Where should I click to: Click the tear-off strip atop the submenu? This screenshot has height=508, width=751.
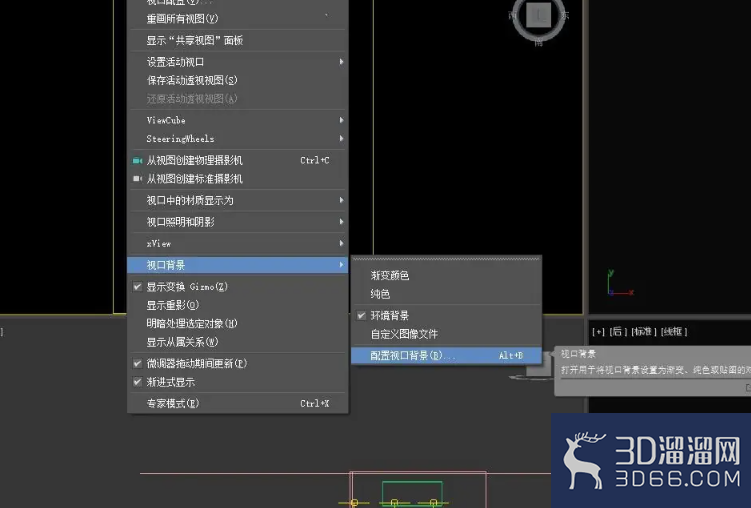tap(446, 259)
